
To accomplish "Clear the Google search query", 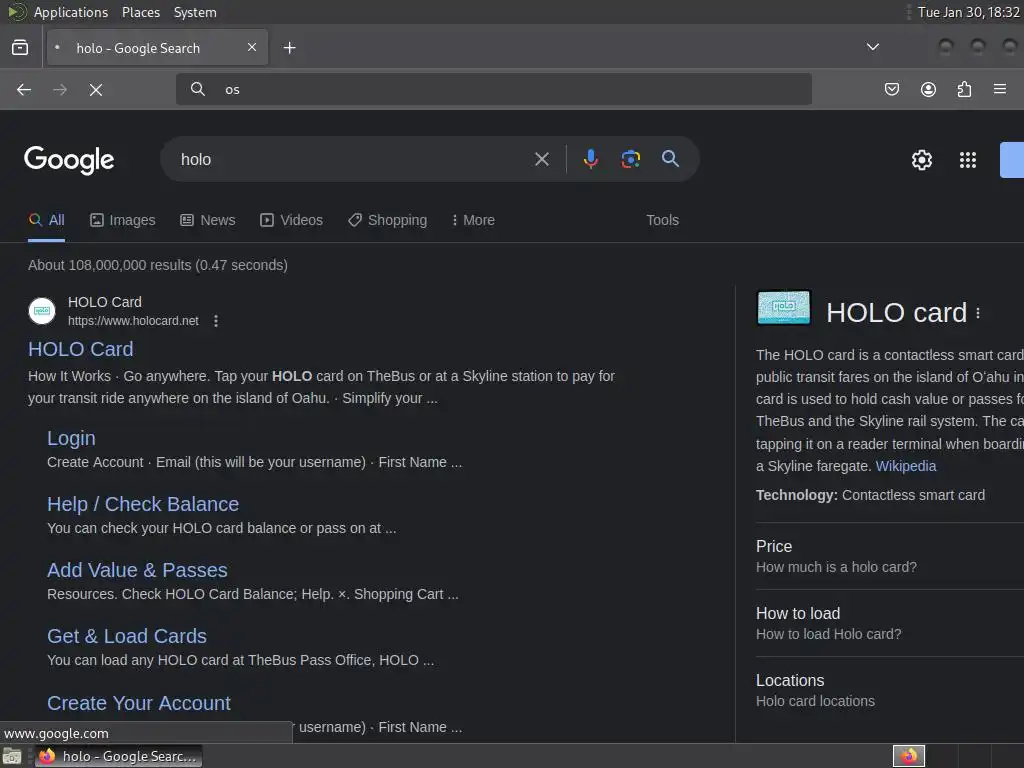I will [541, 159].
